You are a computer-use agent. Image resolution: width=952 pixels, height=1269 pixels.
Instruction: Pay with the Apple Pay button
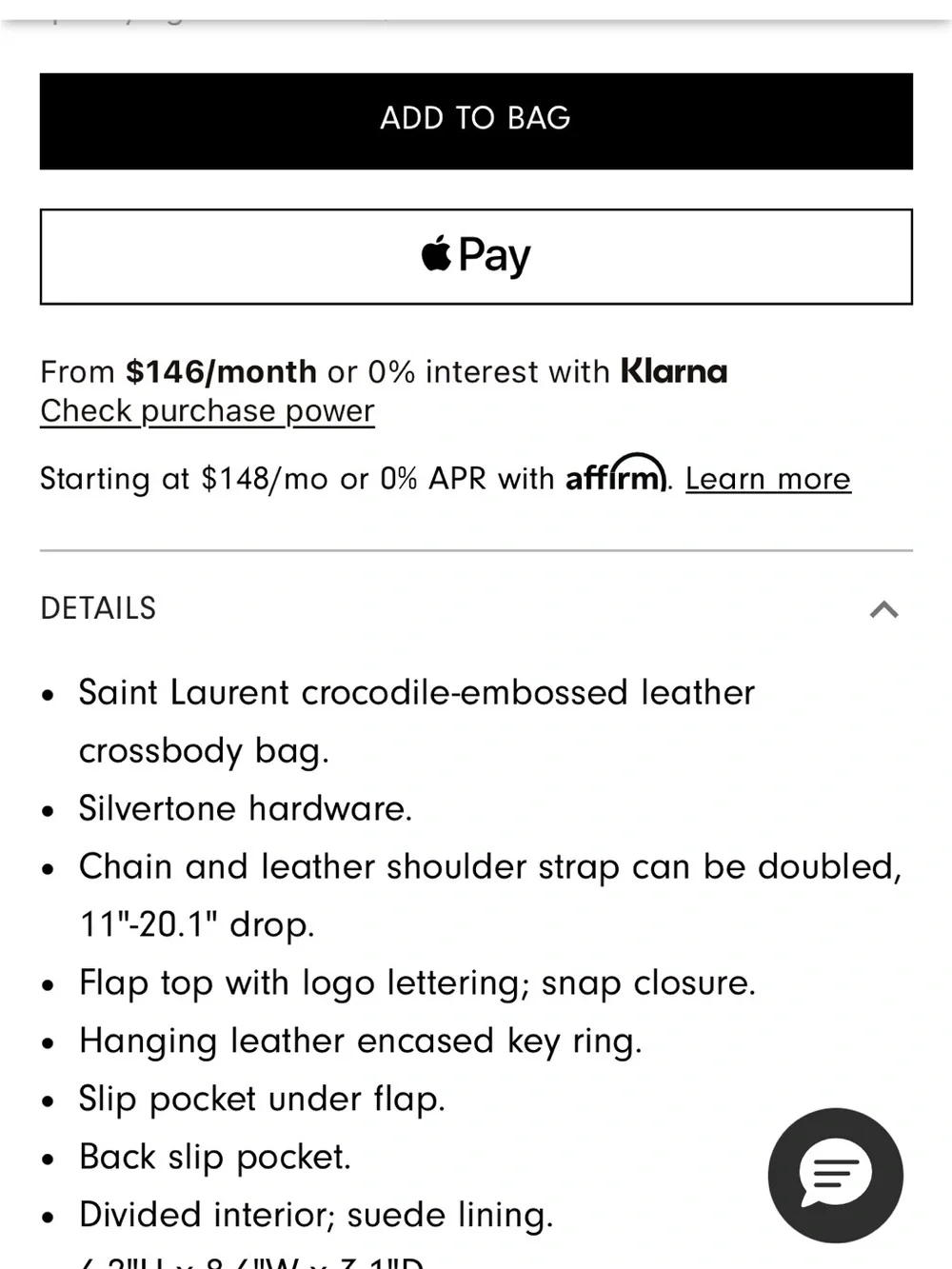pyautogui.click(x=476, y=256)
